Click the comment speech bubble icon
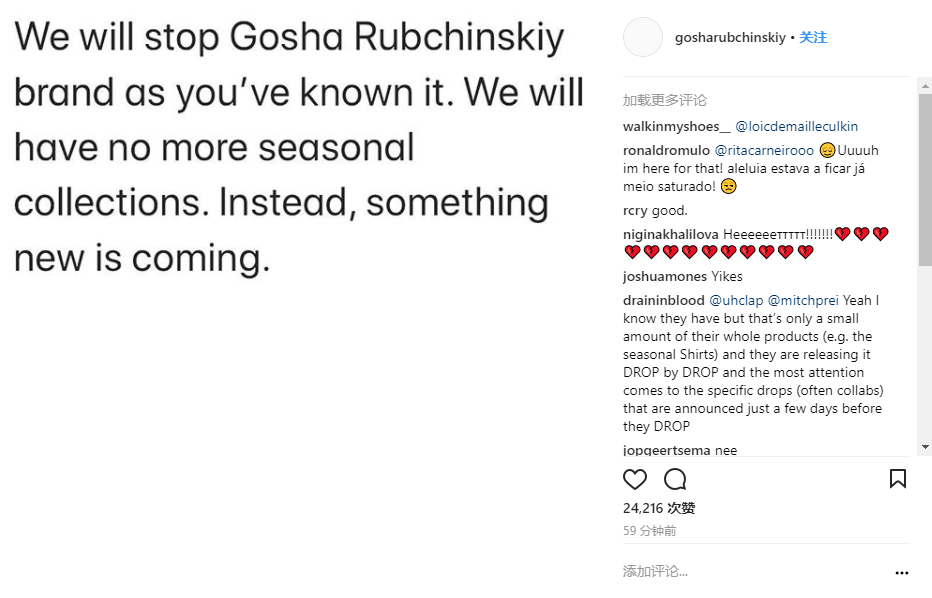The width and height of the screenshot is (932, 598). click(x=675, y=479)
